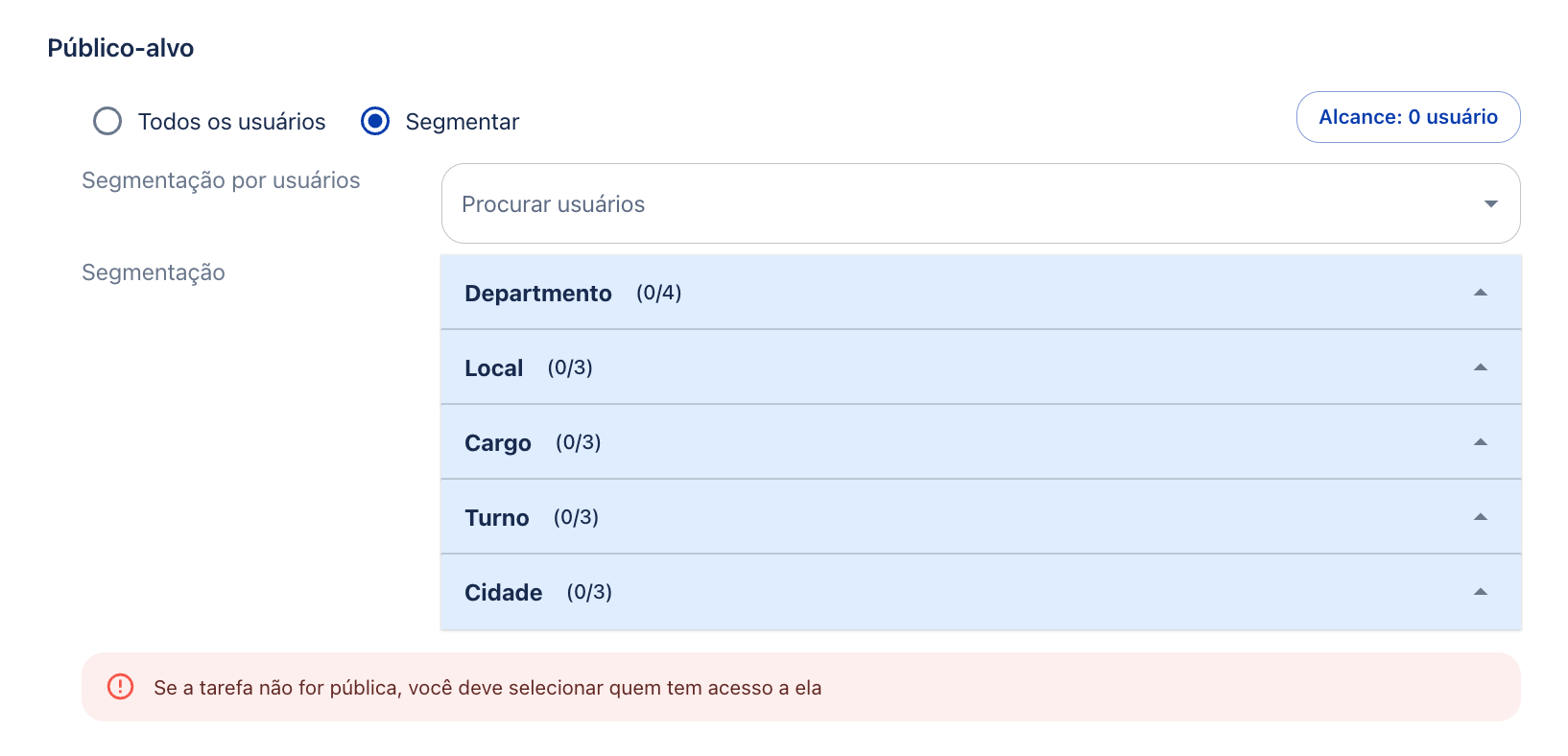Open the Procurar usuários dropdown arrow

[1490, 203]
